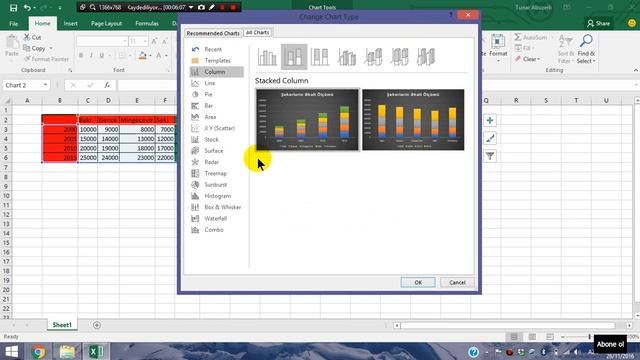640x360 pixels.
Task: Dismiss dialog with Cancel button
Action: pyautogui.click(x=457, y=282)
